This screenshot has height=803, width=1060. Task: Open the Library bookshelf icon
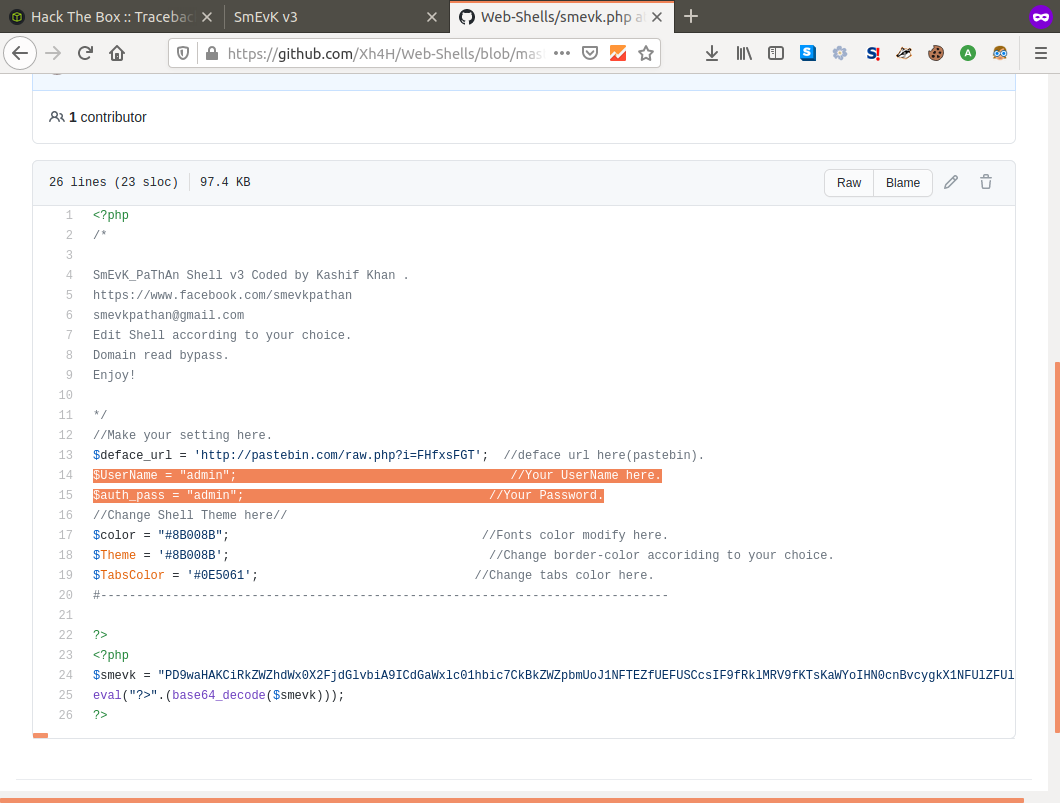(x=744, y=53)
